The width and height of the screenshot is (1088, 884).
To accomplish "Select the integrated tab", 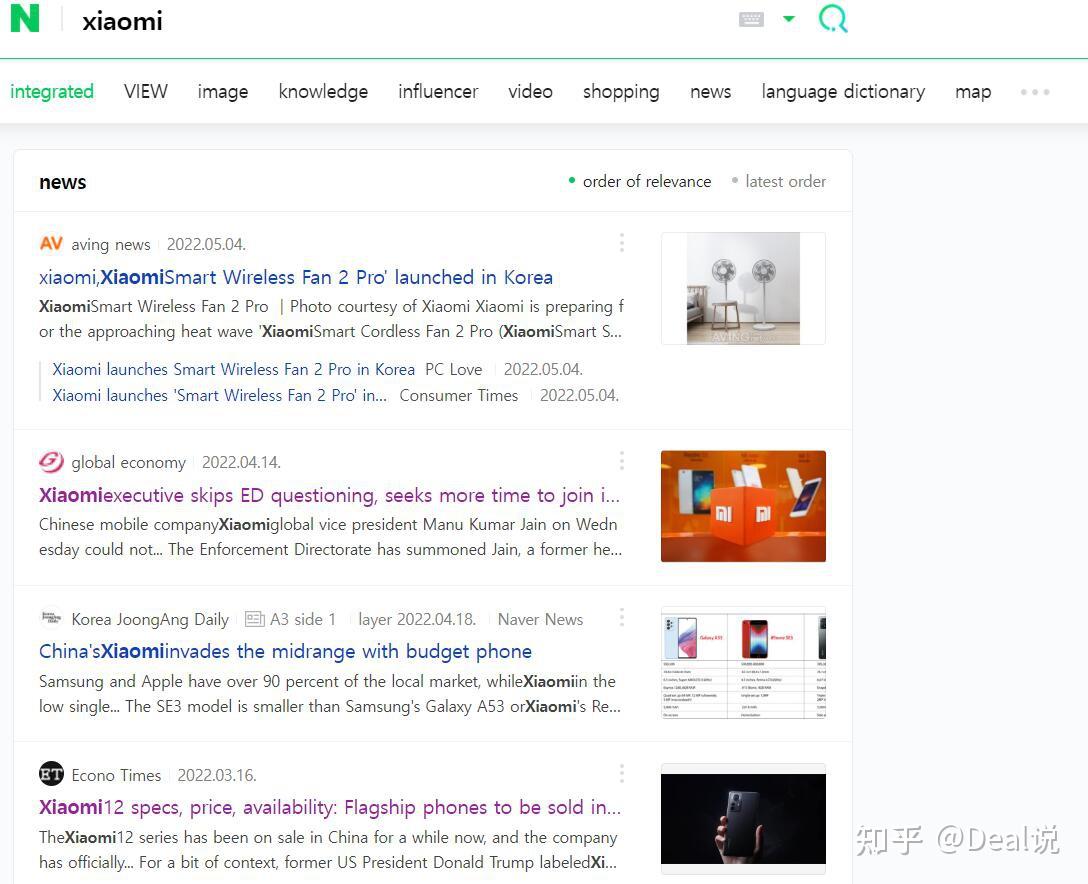I will 52,92.
